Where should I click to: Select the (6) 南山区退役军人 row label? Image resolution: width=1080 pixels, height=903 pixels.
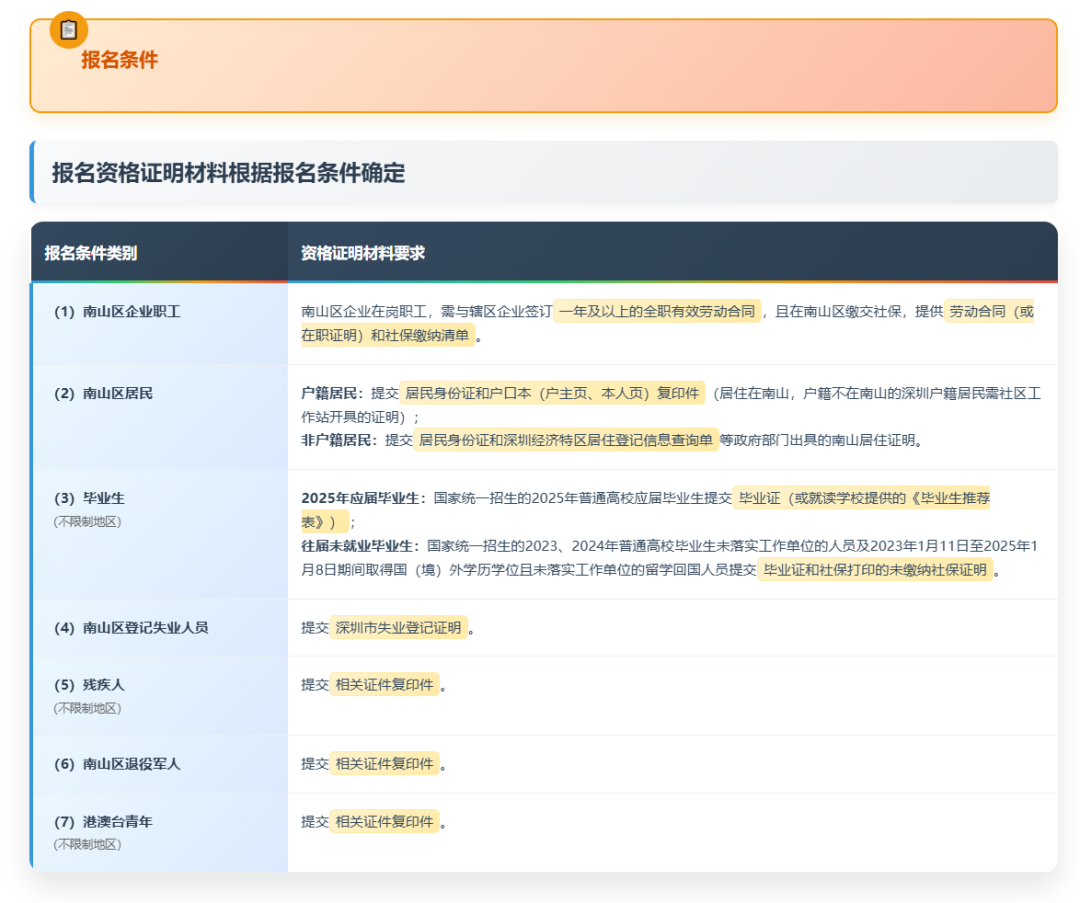pyautogui.click(x=117, y=764)
